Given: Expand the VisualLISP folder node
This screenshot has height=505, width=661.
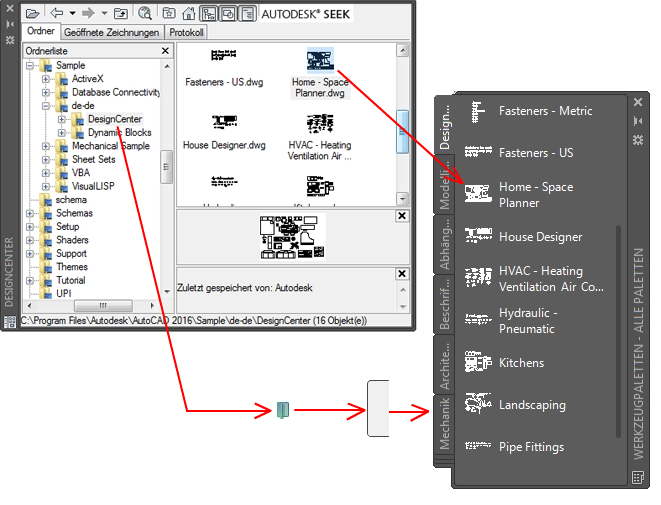Looking at the screenshot, I should pyautogui.click(x=46, y=187).
